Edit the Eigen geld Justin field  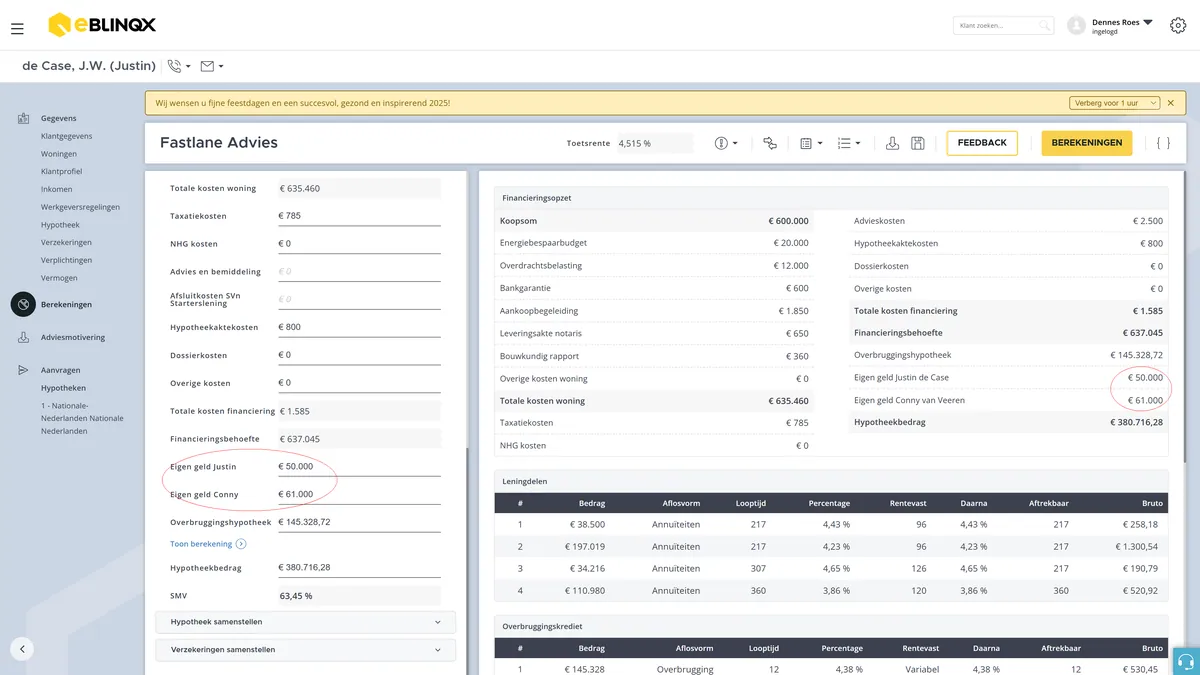click(359, 467)
